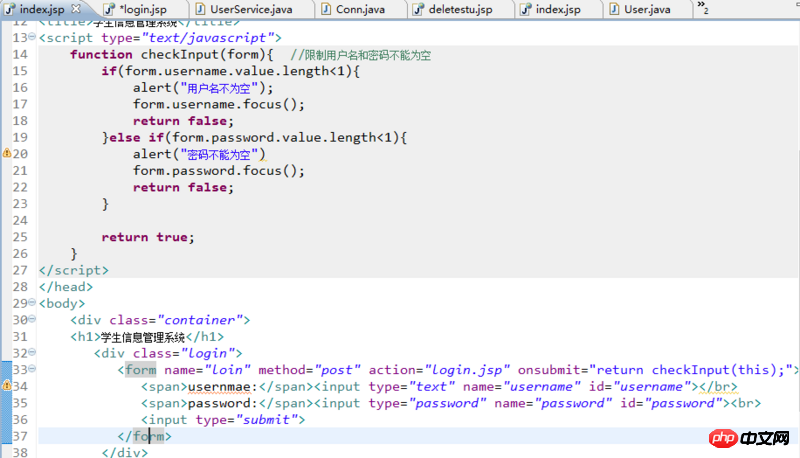Click the active index.jsp tab file icon
The height and width of the screenshot is (458, 800).
[10, 9]
